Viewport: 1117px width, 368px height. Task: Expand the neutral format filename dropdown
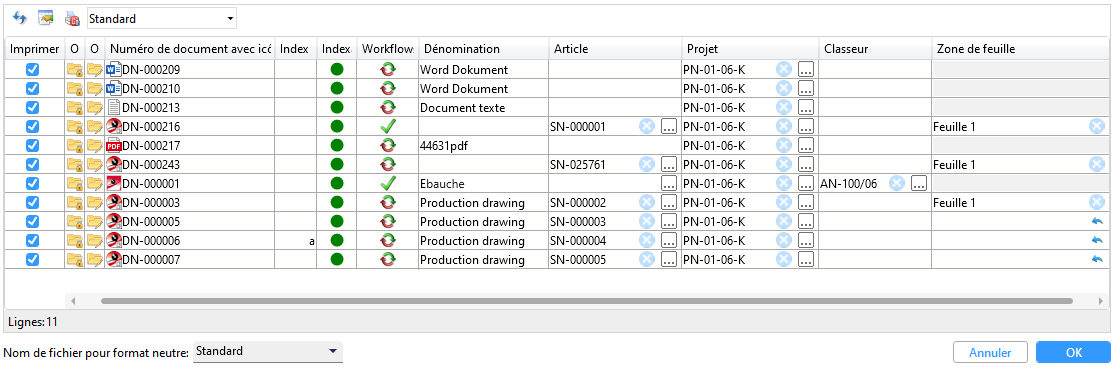tap(268, 352)
